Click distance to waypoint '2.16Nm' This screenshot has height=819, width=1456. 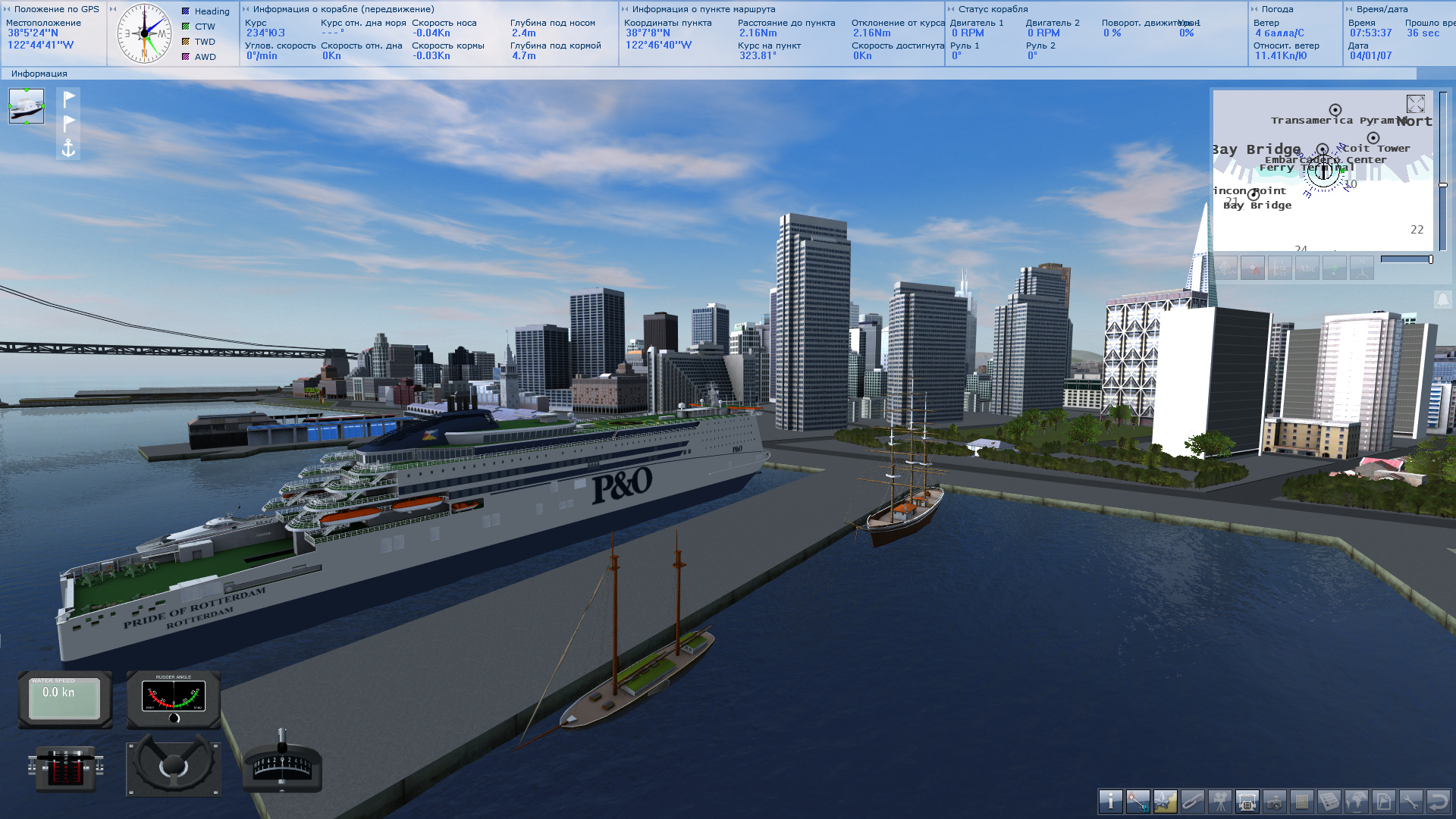click(x=758, y=33)
